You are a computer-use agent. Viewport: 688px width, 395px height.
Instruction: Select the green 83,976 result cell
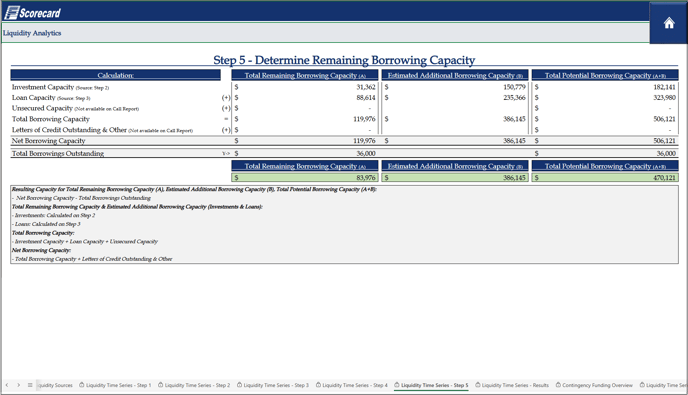tap(305, 178)
